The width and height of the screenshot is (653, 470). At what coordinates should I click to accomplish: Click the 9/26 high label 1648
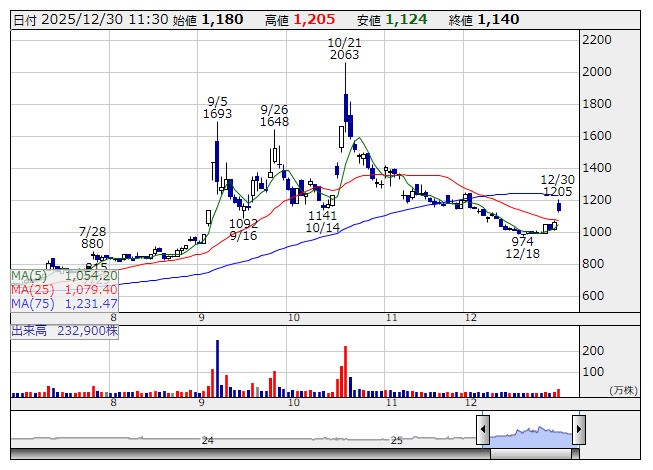(x=274, y=122)
